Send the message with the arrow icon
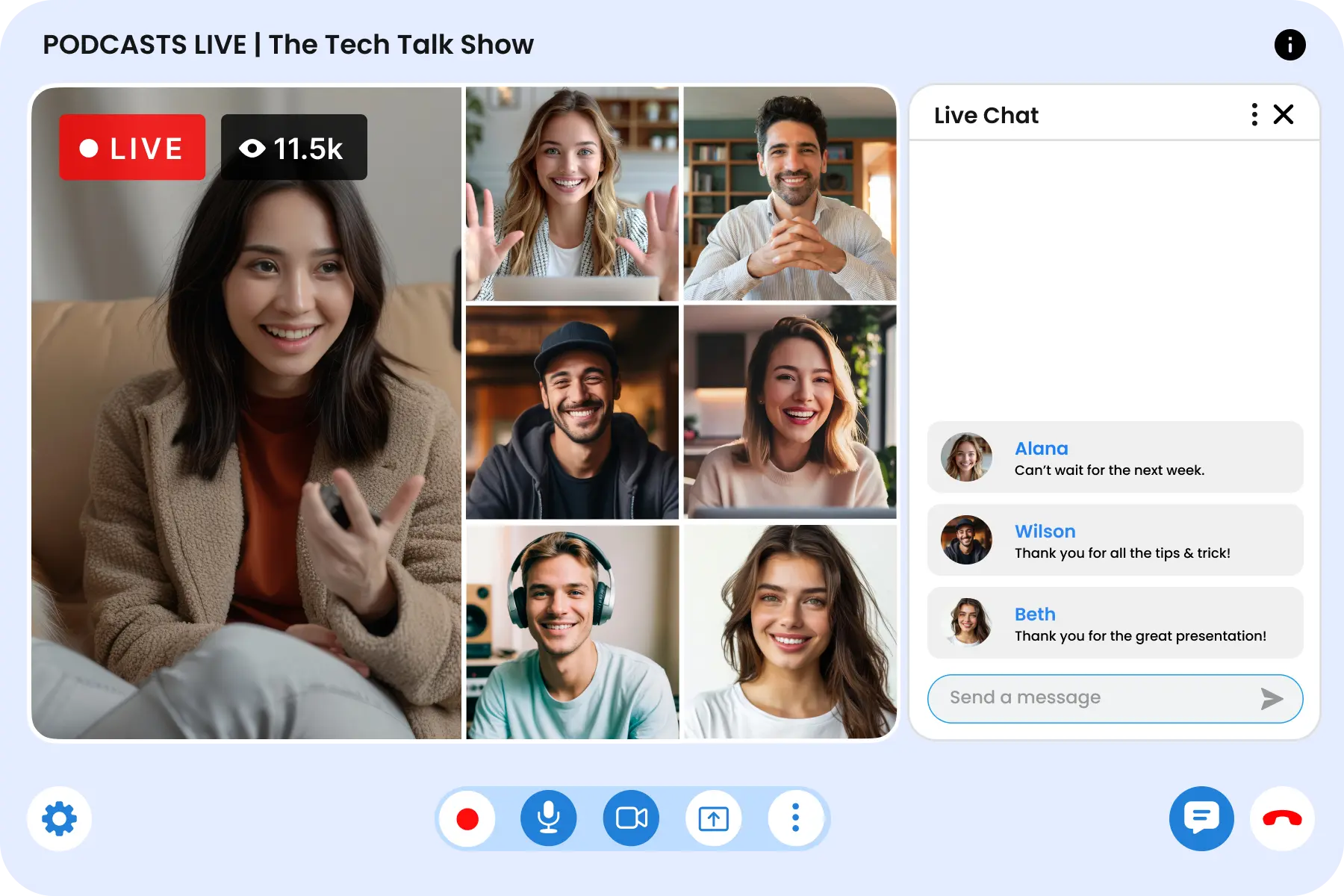Viewport: 1344px width, 896px height. tap(1272, 699)
